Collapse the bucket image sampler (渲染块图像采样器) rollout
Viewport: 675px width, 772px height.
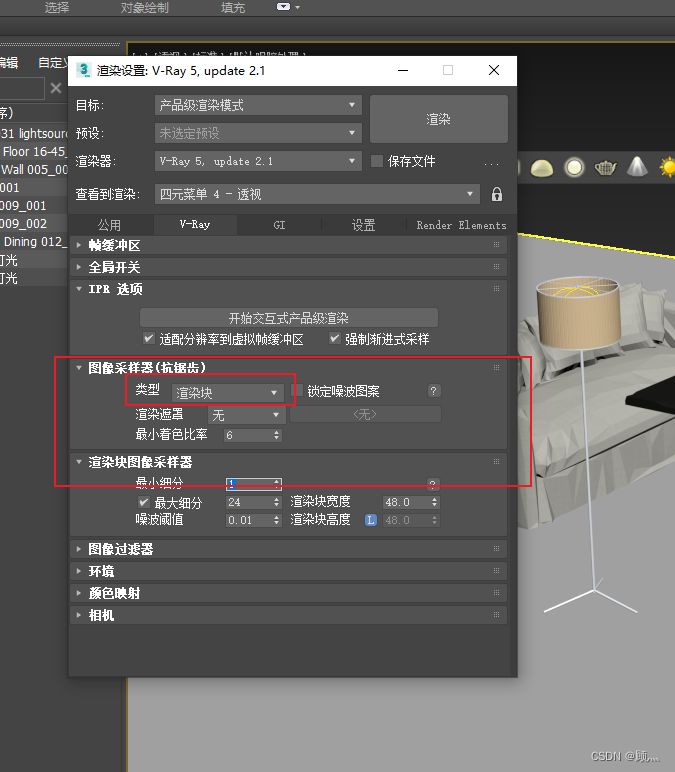pyautogui.click(x=288, y=462)
